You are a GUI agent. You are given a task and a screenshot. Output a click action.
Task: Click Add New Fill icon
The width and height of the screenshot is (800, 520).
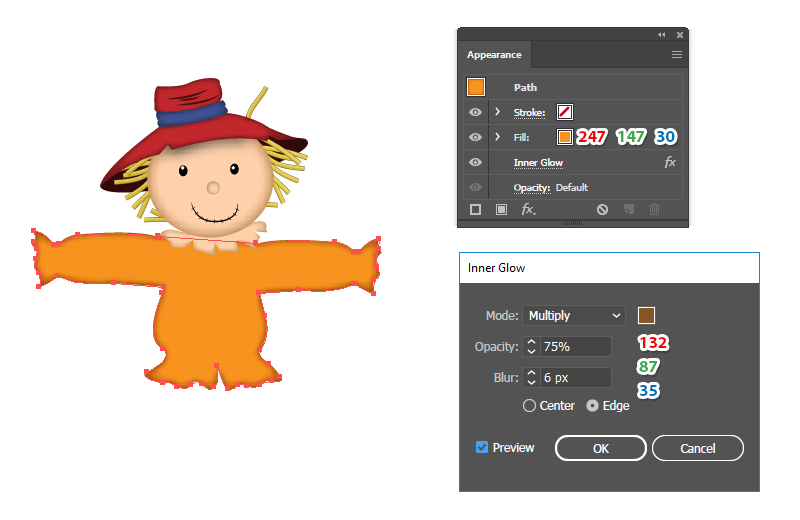tap(501, 209)
